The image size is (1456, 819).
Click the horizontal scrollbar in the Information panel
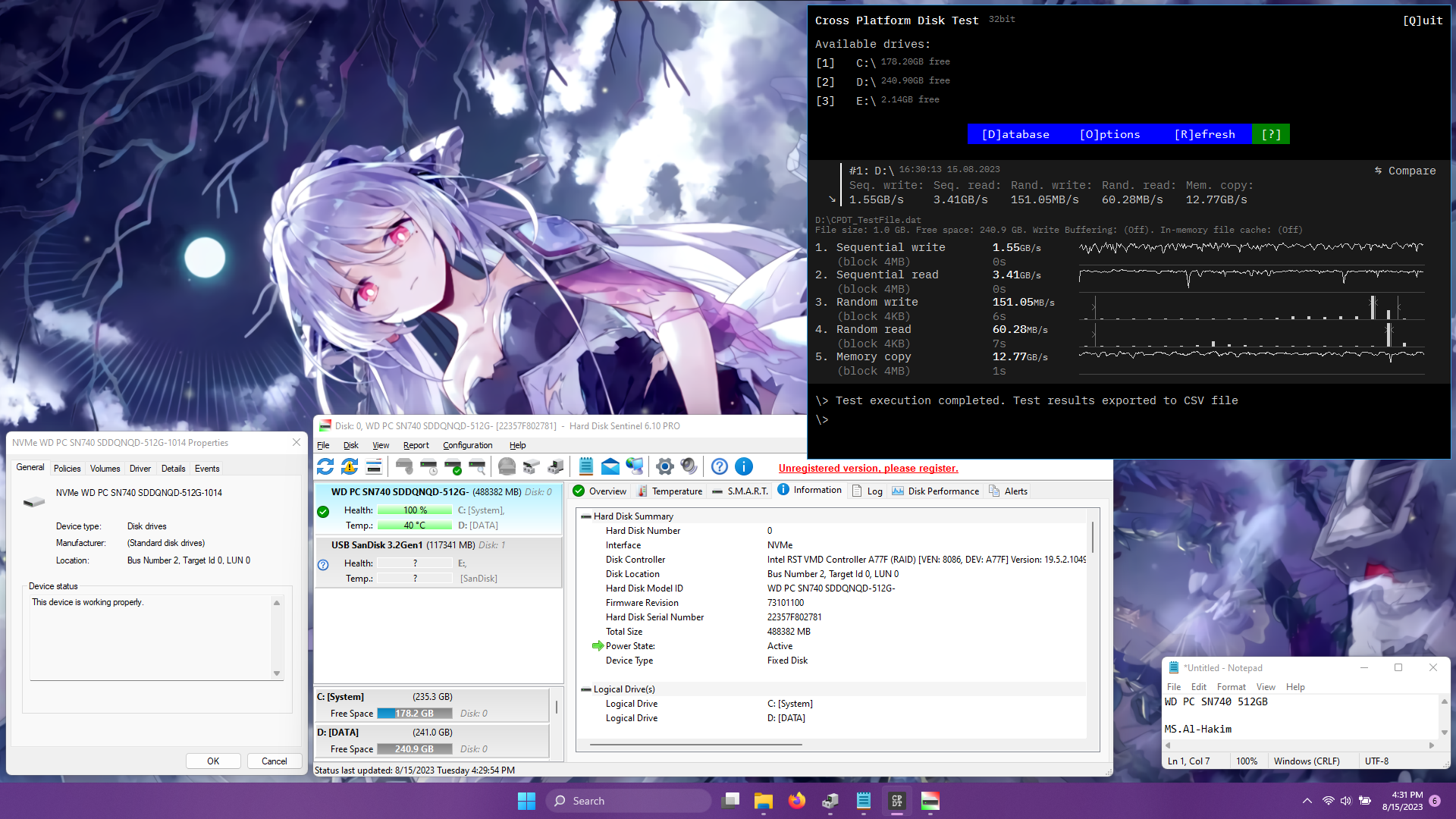(695, 745)
